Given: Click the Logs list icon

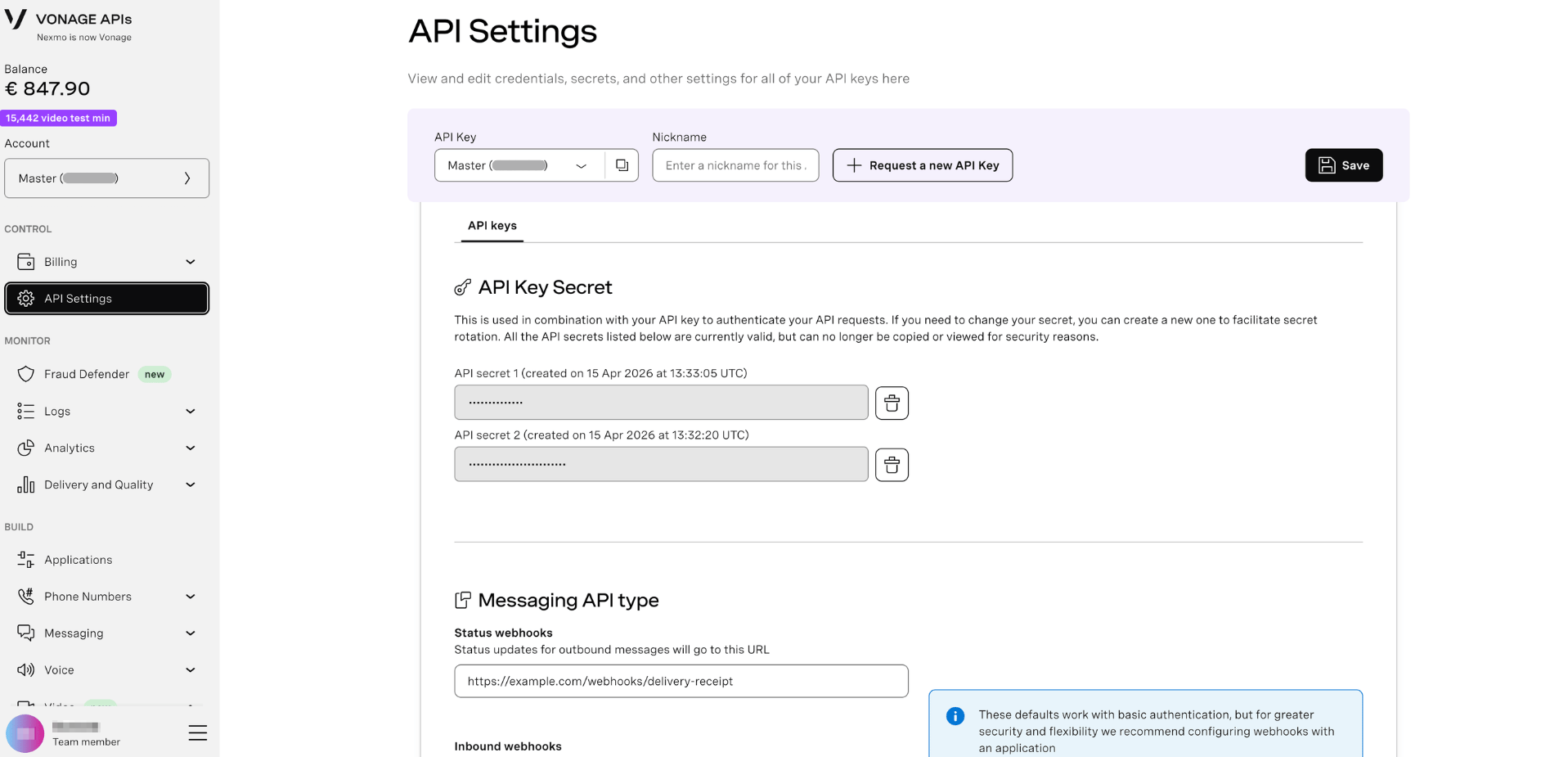Looking at the screenshot, I should [26, 411].
